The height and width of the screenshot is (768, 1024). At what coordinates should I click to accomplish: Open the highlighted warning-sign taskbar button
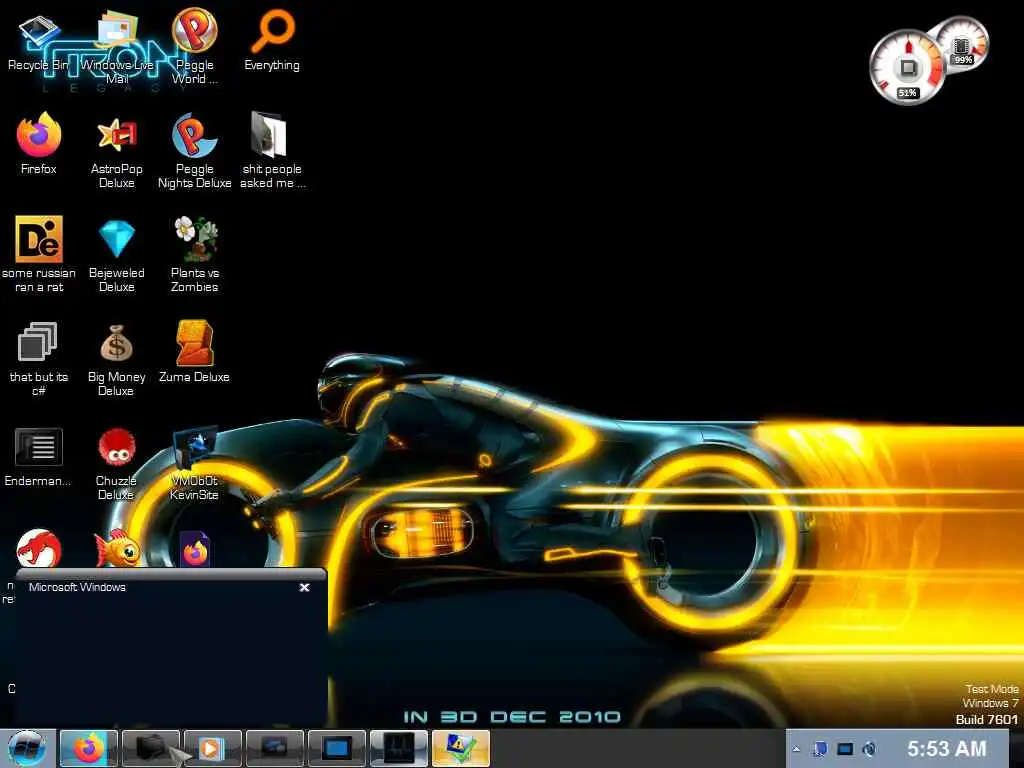(460, 748)
